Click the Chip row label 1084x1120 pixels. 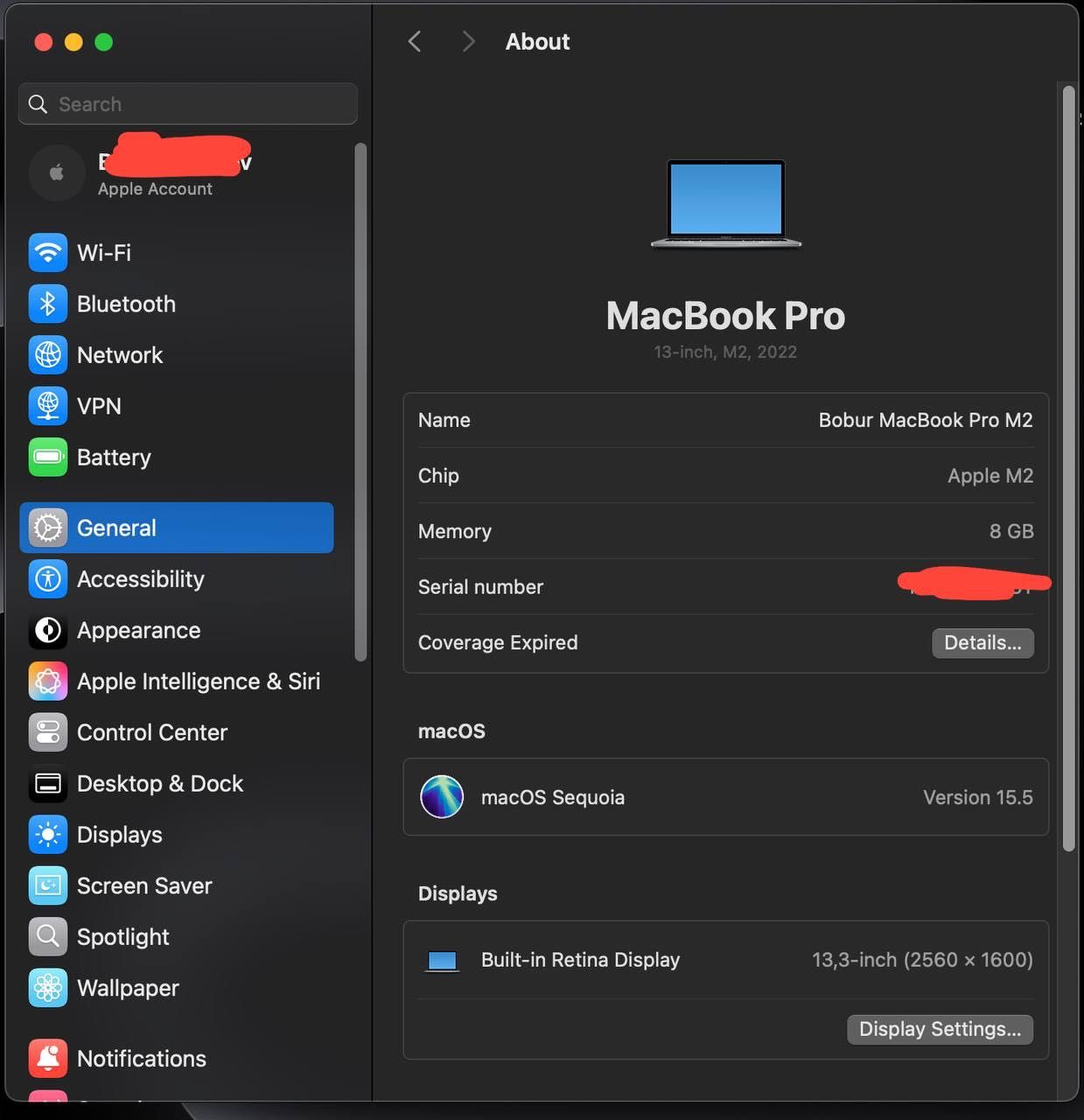click(438, 476)
